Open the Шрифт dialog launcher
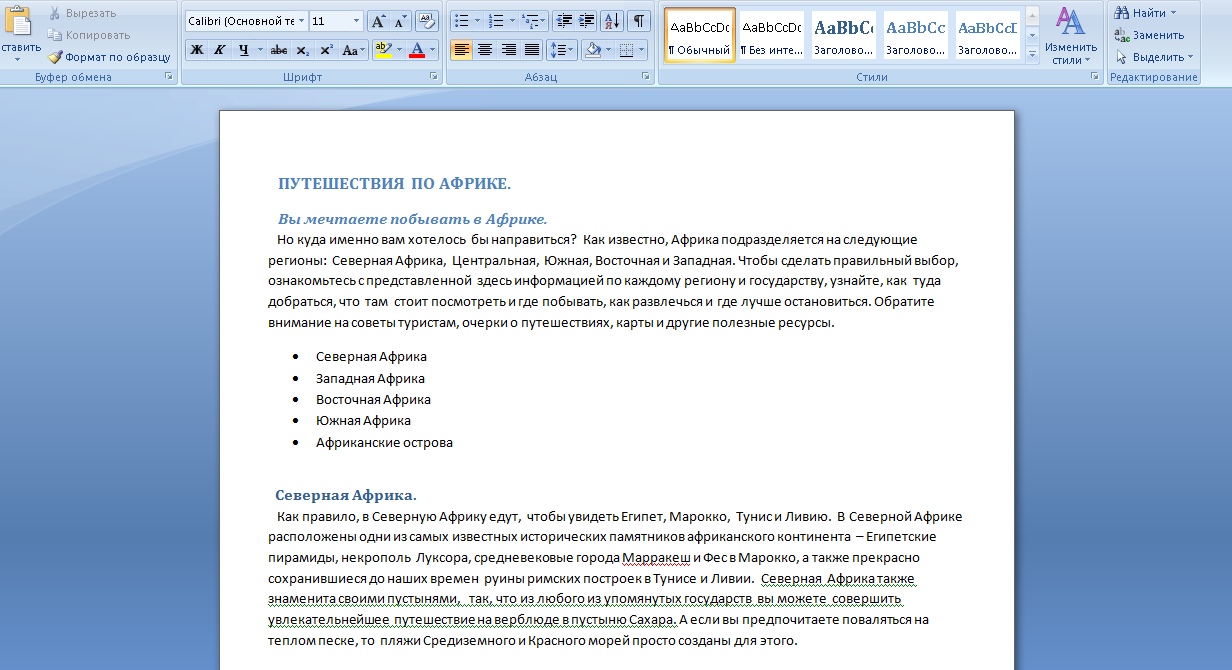 point(433,76)
